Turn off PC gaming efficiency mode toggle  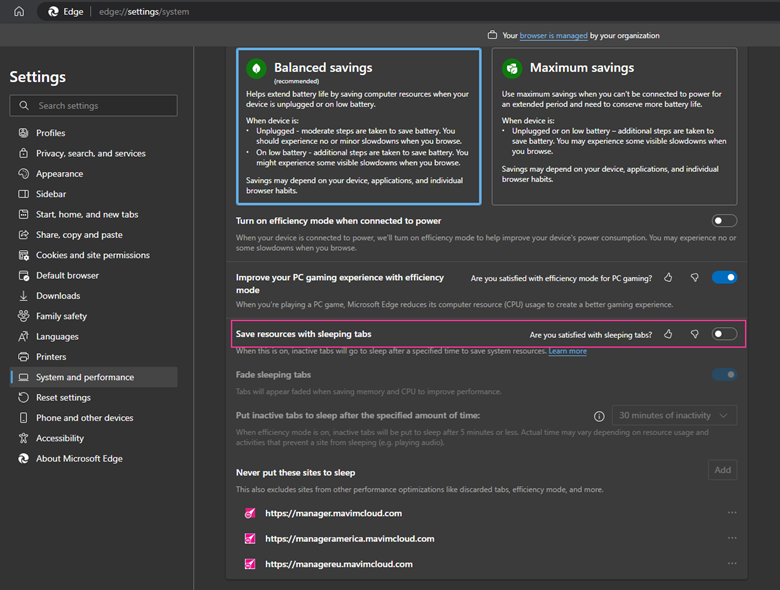tap(724, 277)
